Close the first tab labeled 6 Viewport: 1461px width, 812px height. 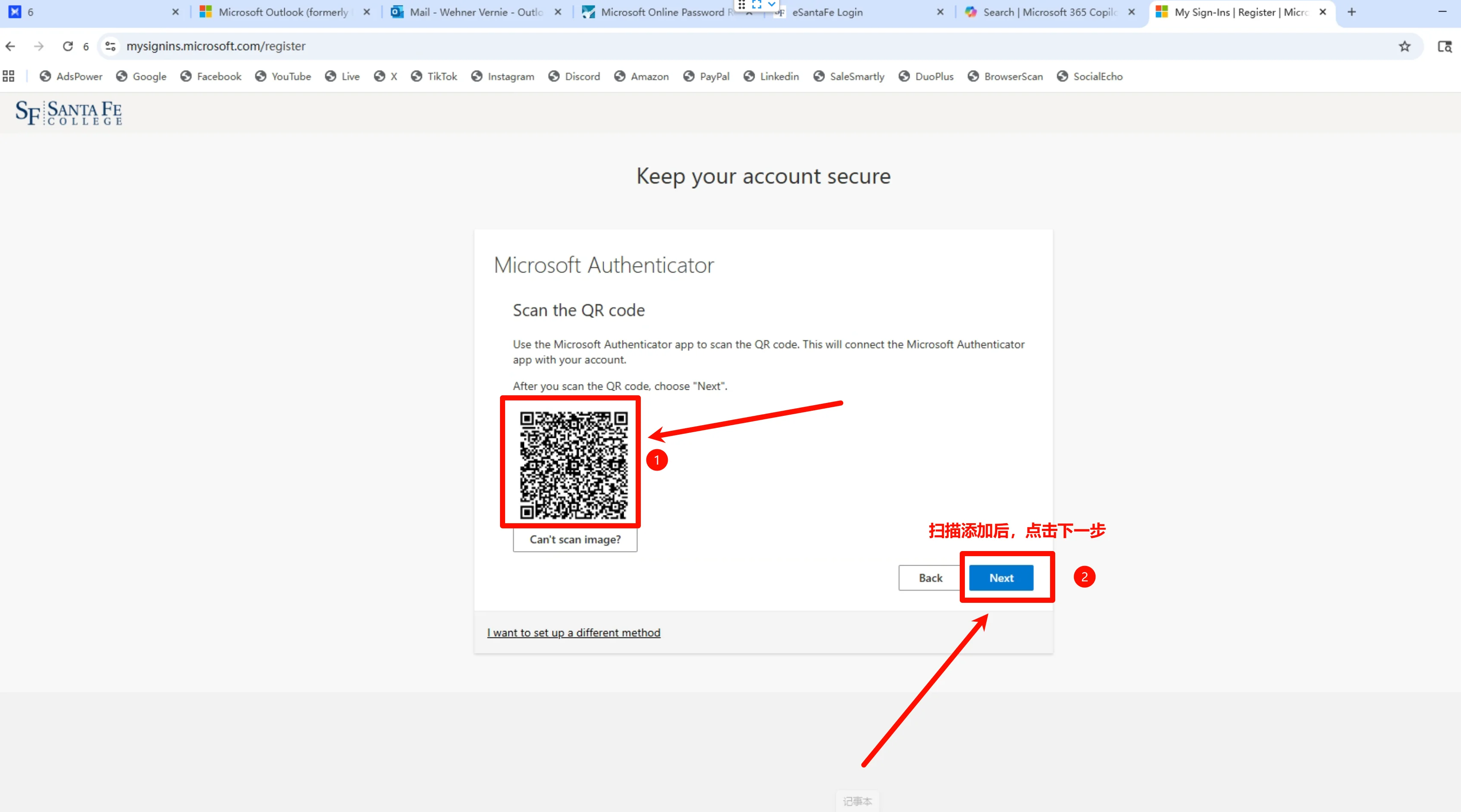pos(176,12)
